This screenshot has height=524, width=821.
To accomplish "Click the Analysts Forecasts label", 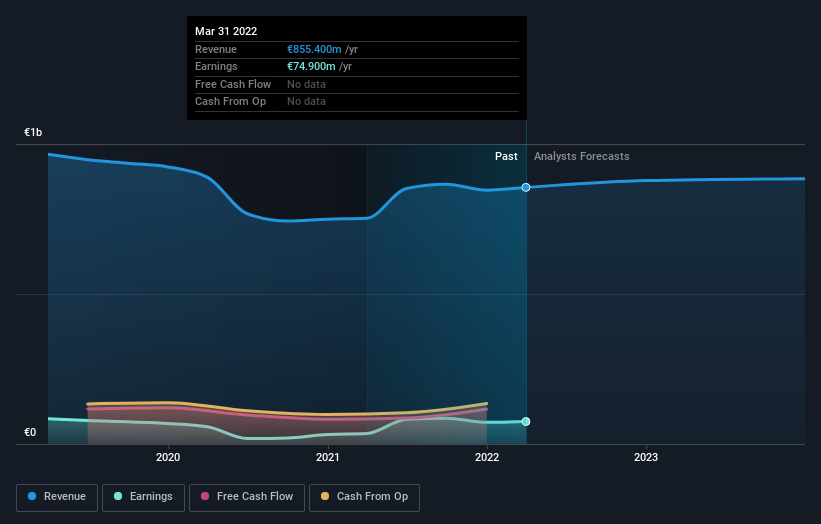I will [582, 156].
